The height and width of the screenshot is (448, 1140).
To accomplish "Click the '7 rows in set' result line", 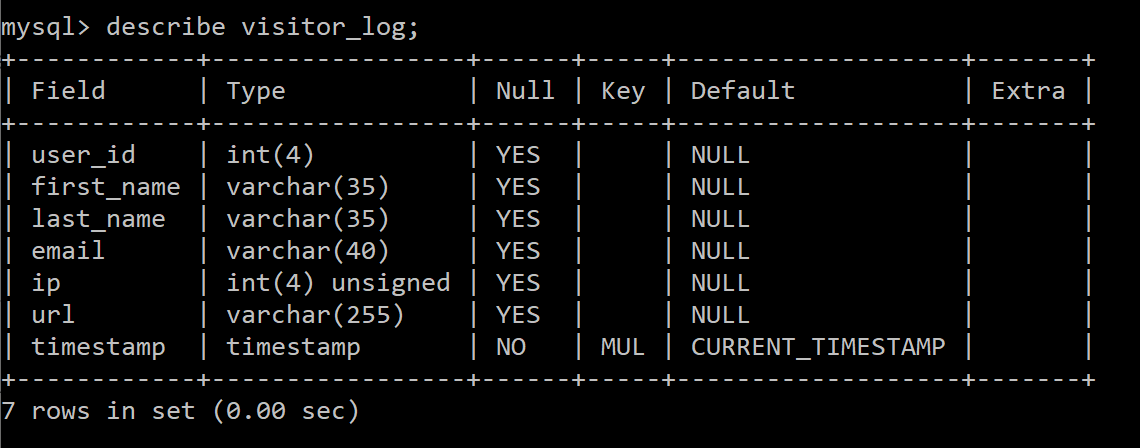I will pyautogui.click(x=180, y=410).
